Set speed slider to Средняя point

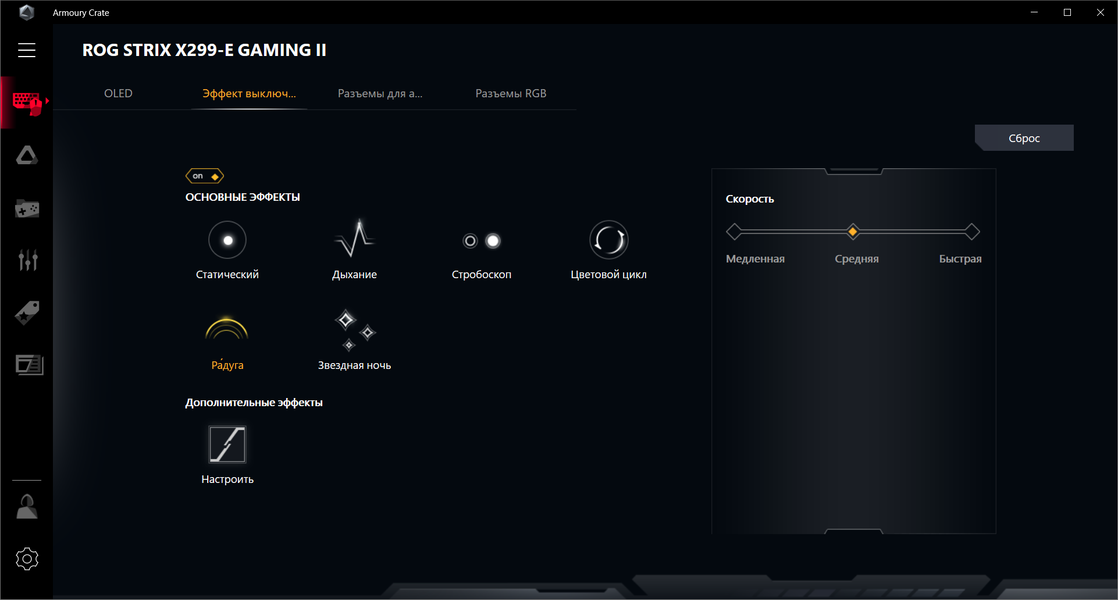point(853,232)
